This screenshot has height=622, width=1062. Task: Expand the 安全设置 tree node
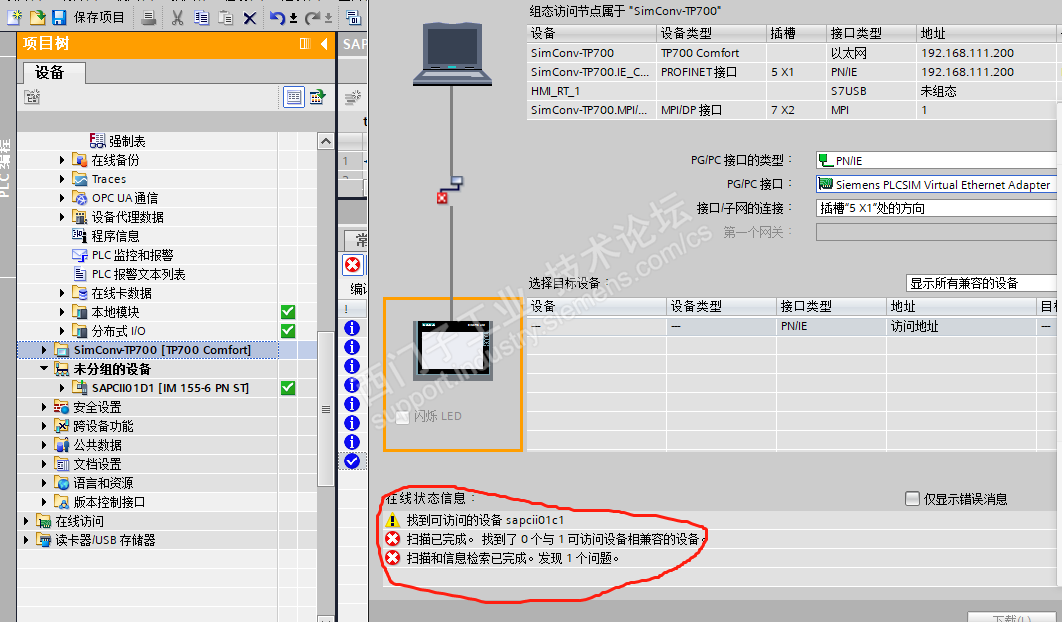(44, 407)
